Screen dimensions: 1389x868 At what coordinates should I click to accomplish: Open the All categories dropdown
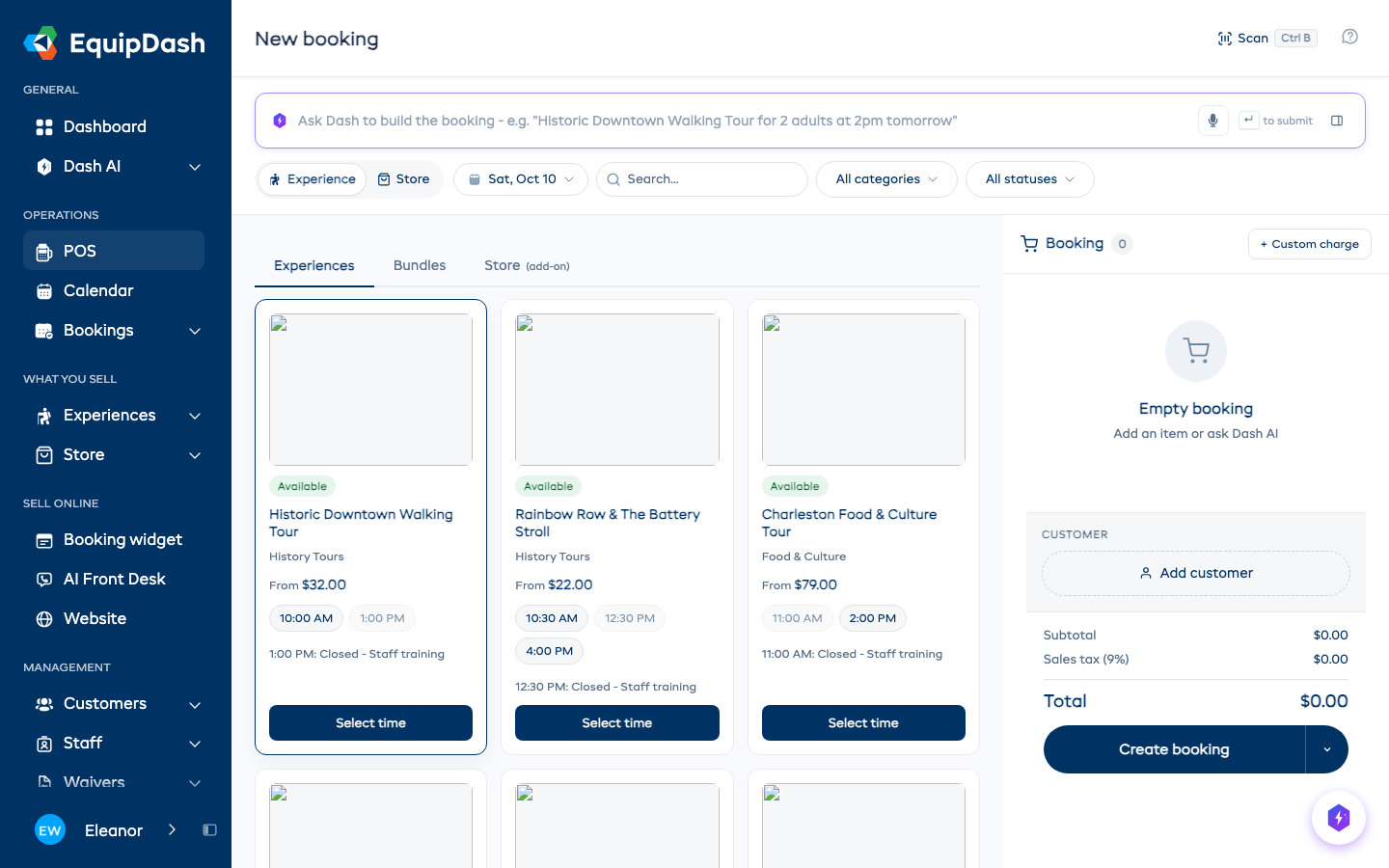(x=886, y=179)
